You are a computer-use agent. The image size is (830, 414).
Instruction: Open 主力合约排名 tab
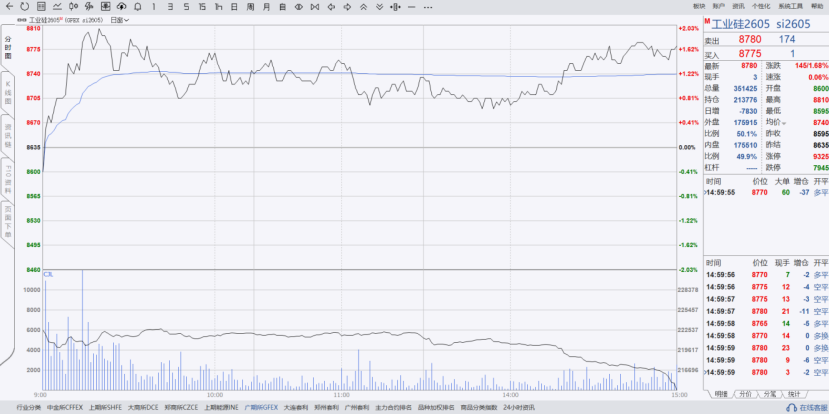pyautogui.click(x=393, y=408)
